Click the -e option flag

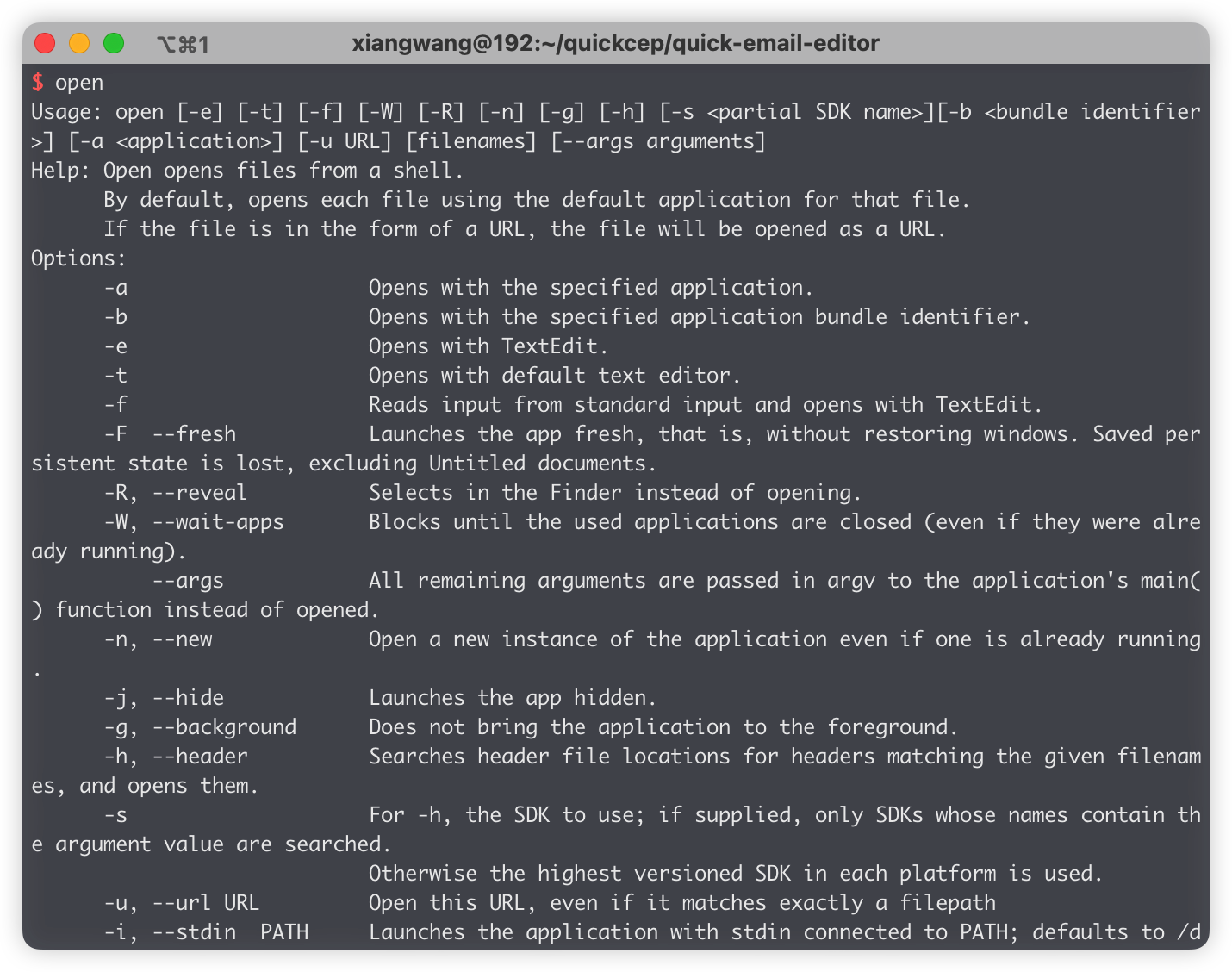point(115,346)
